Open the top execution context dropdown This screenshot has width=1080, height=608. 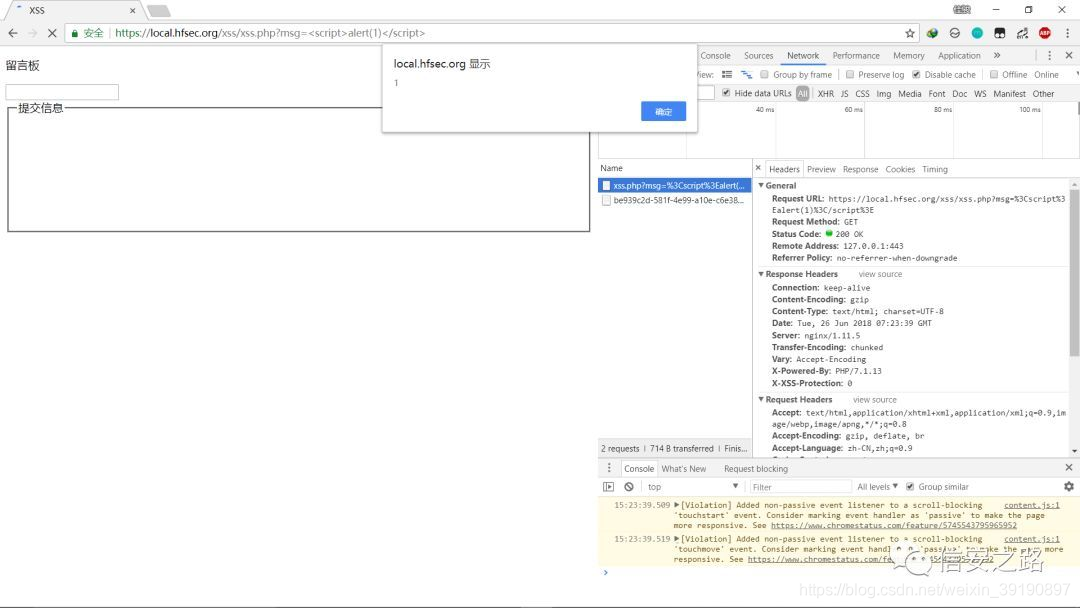(x=692, y=487)
